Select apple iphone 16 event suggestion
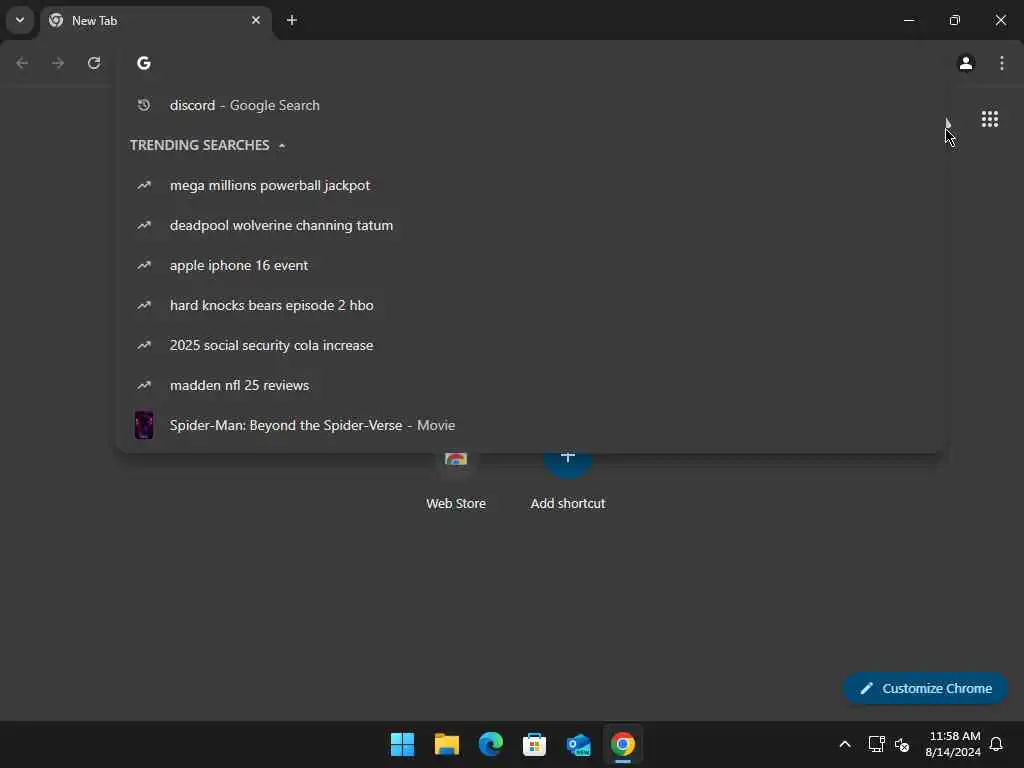 pyautogui.click(x=530, y=265)
